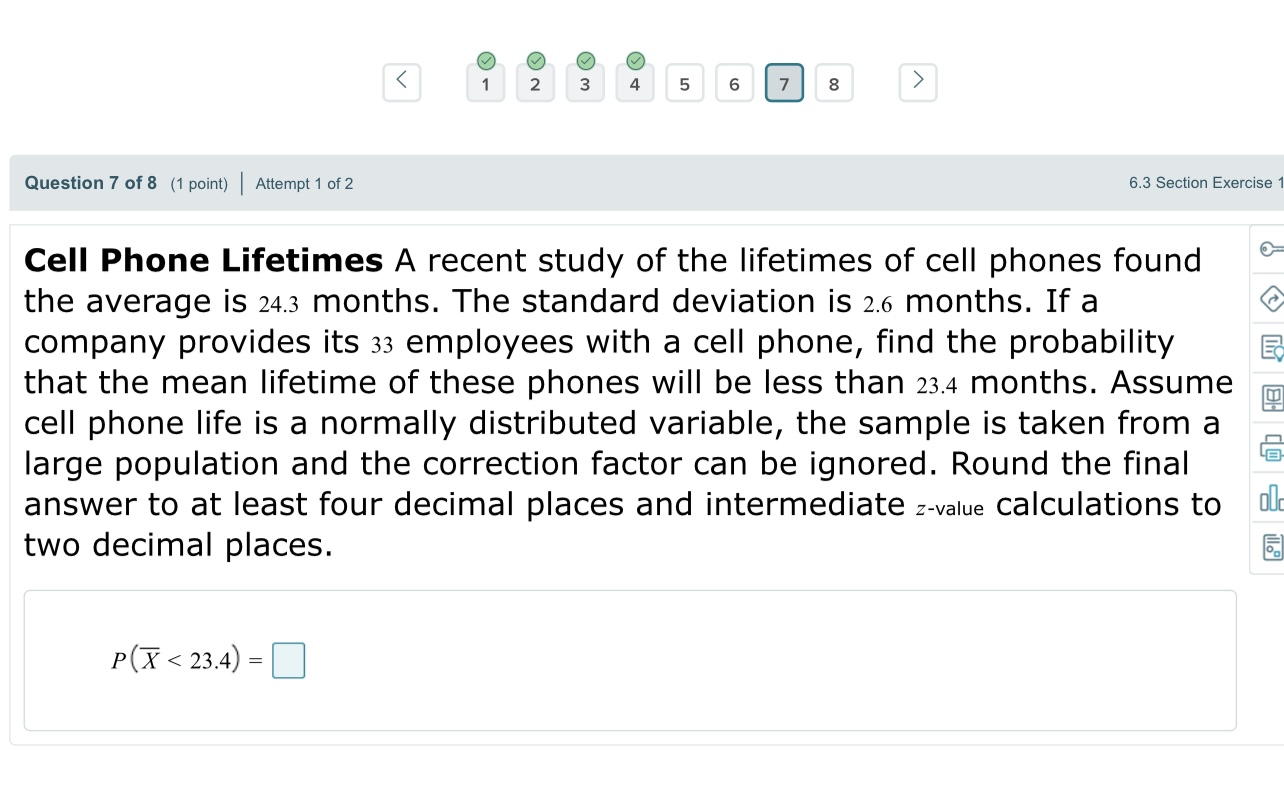Screen dimensions: 1284x796
Task: Click the right chevron to navigate forward
Action: click(917, 82)
